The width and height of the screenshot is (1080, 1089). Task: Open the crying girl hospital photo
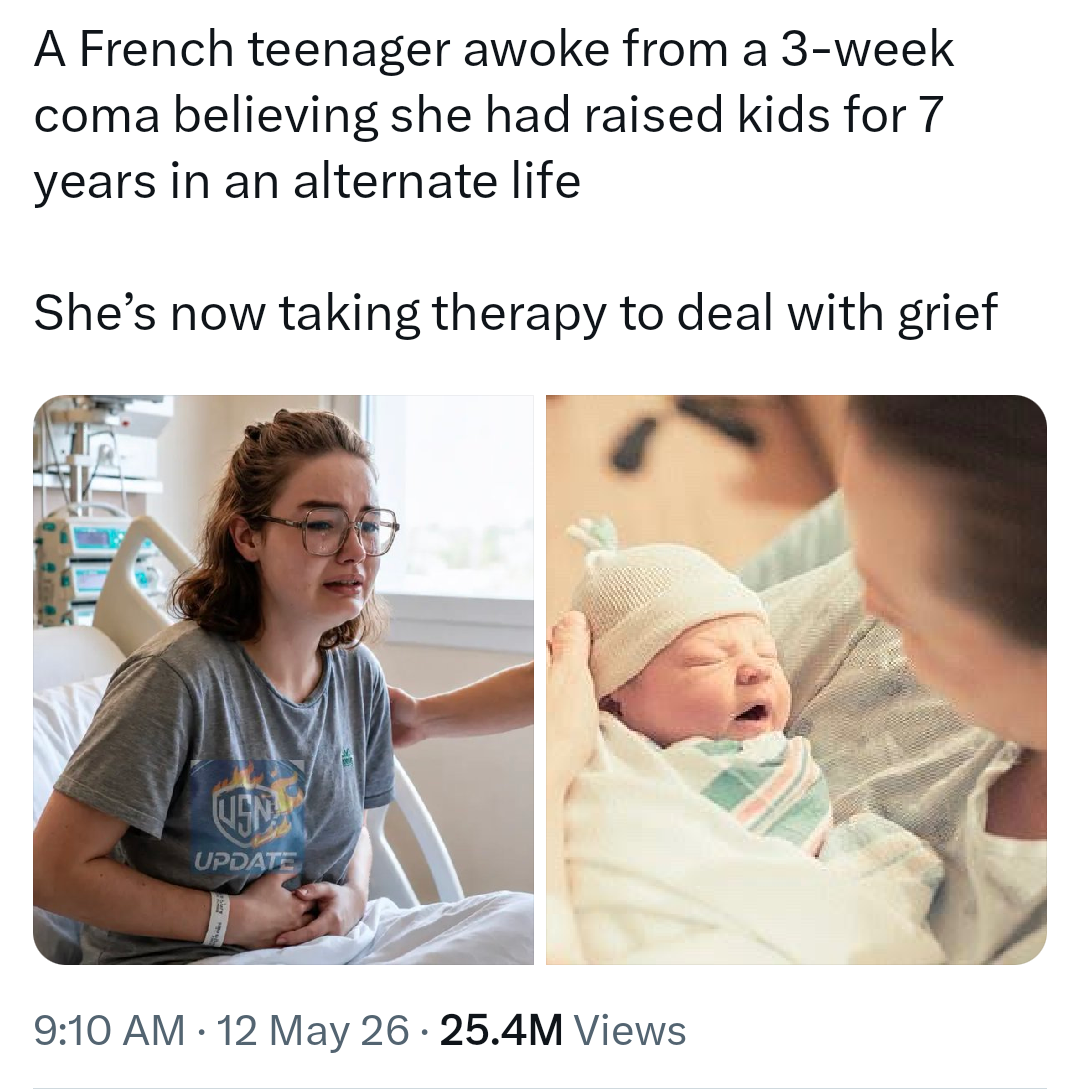pyautogui.click(x=283, y=680)
